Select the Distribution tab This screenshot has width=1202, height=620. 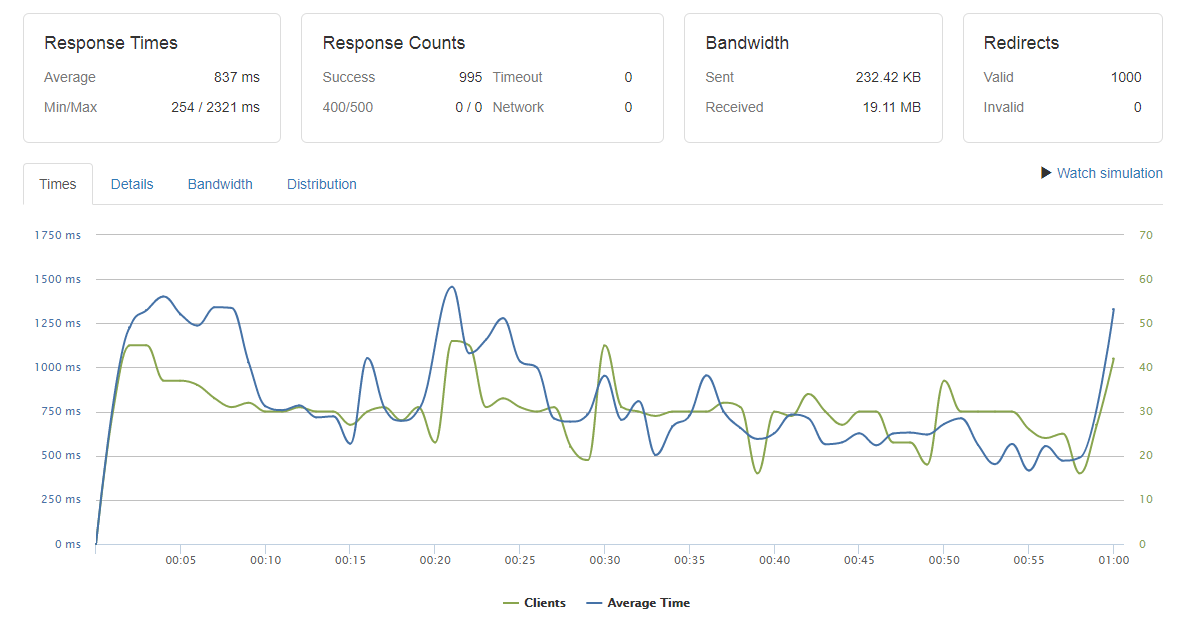321,184
